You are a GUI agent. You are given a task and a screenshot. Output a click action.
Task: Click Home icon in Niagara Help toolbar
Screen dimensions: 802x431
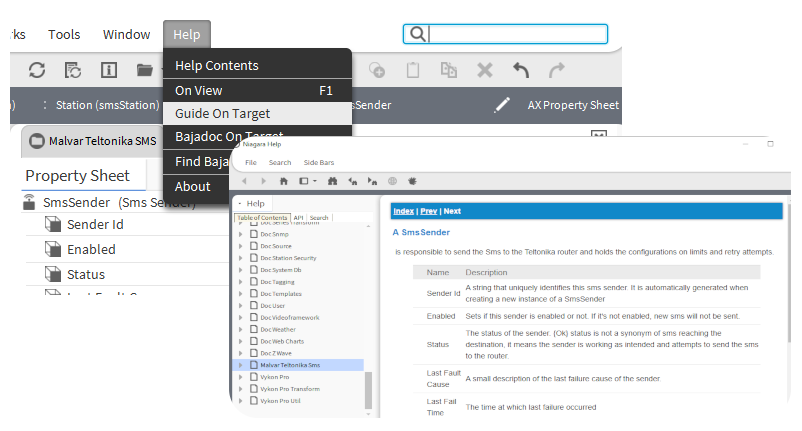point(284,181)
